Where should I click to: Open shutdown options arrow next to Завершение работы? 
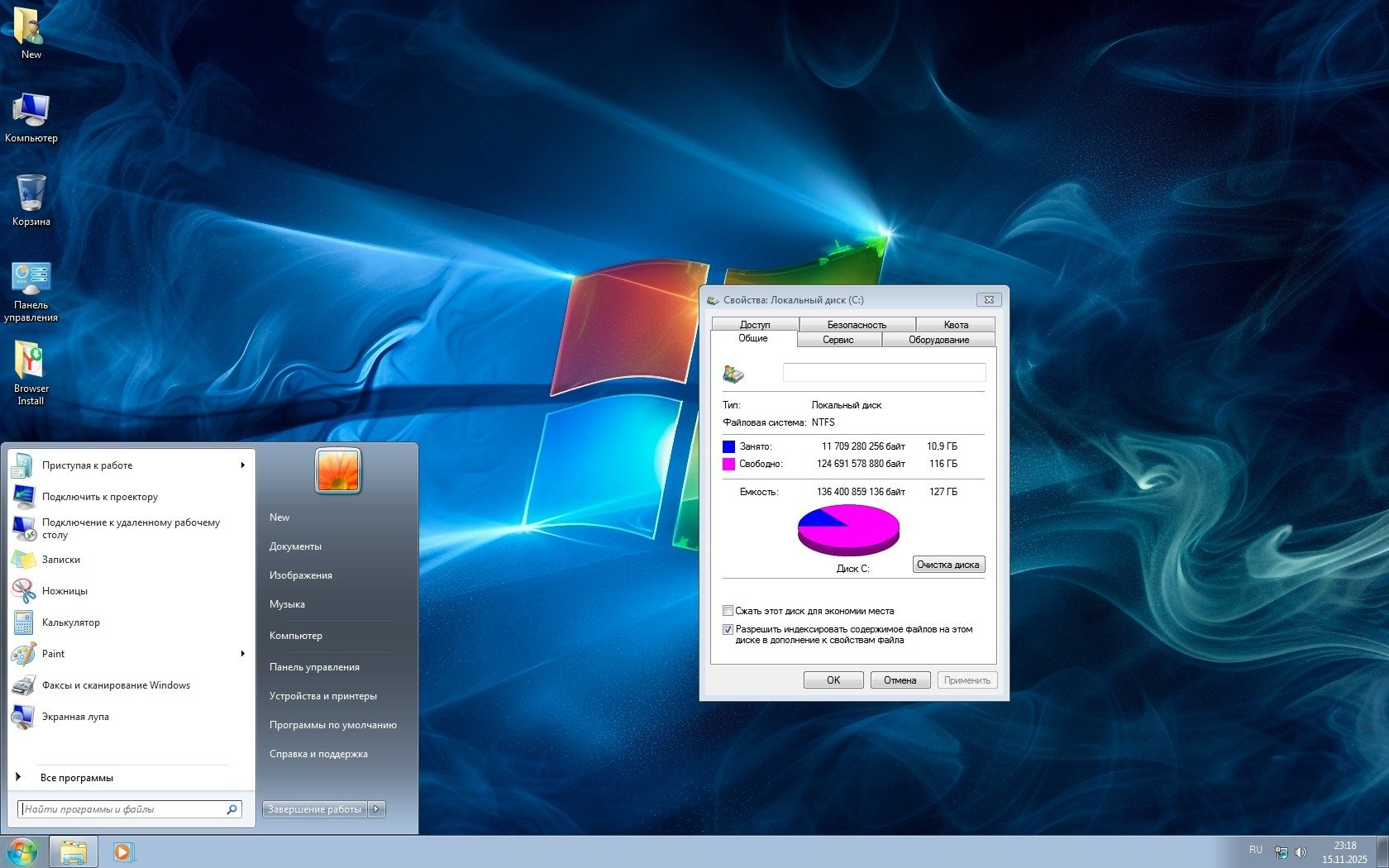(x=376, y=809)
